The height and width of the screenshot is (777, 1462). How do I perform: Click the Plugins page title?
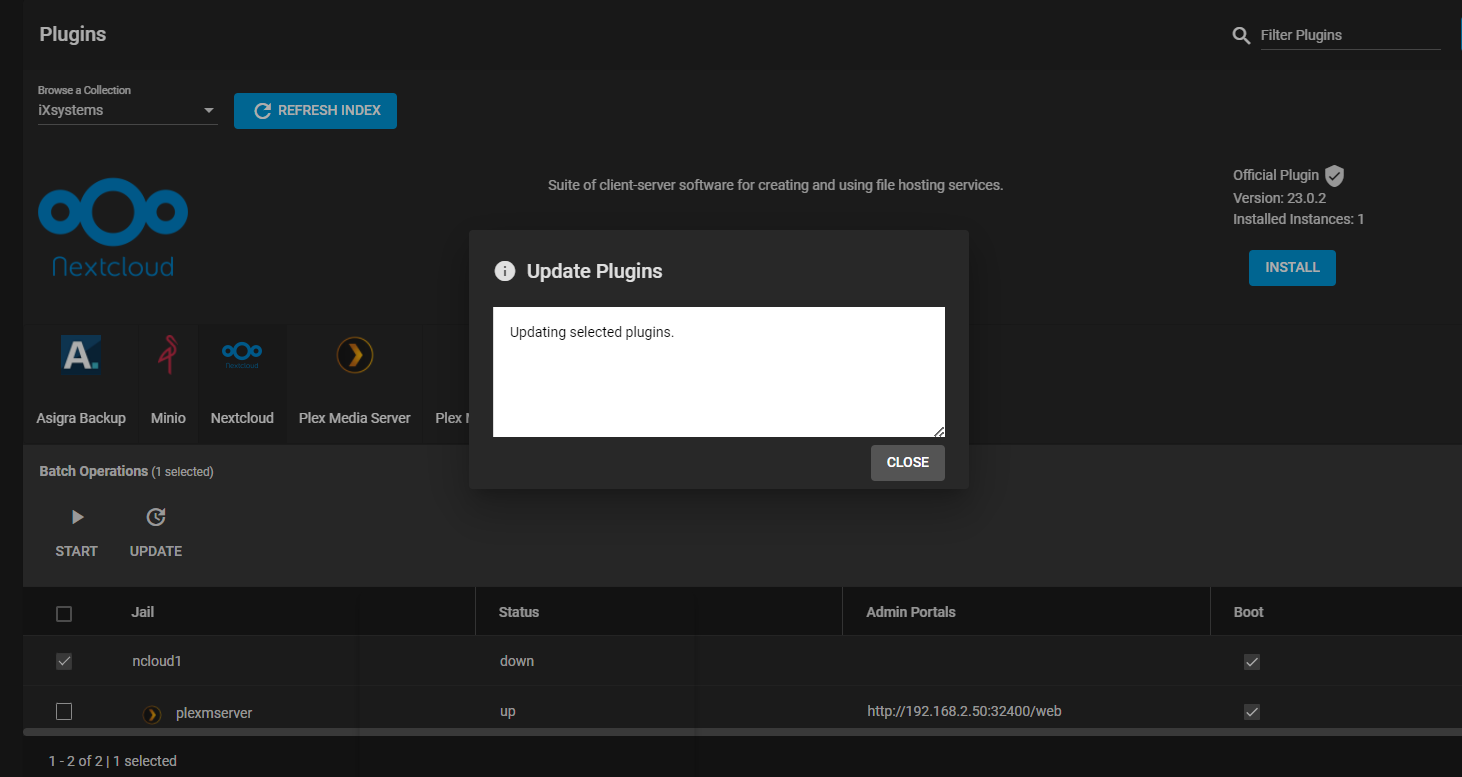tap(73, 34)
